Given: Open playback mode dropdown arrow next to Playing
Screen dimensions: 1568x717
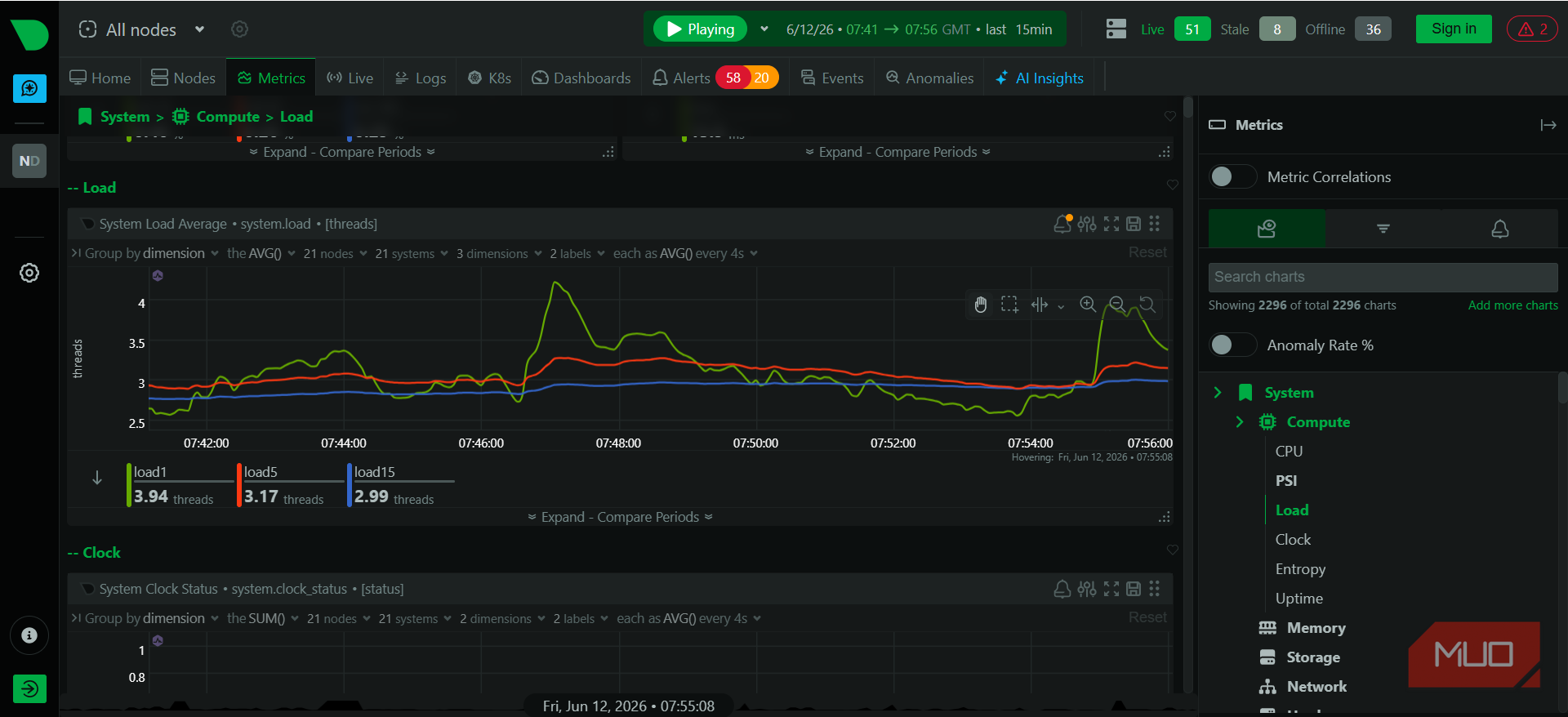Looking at the screenshot, I should tap(764, 29).
